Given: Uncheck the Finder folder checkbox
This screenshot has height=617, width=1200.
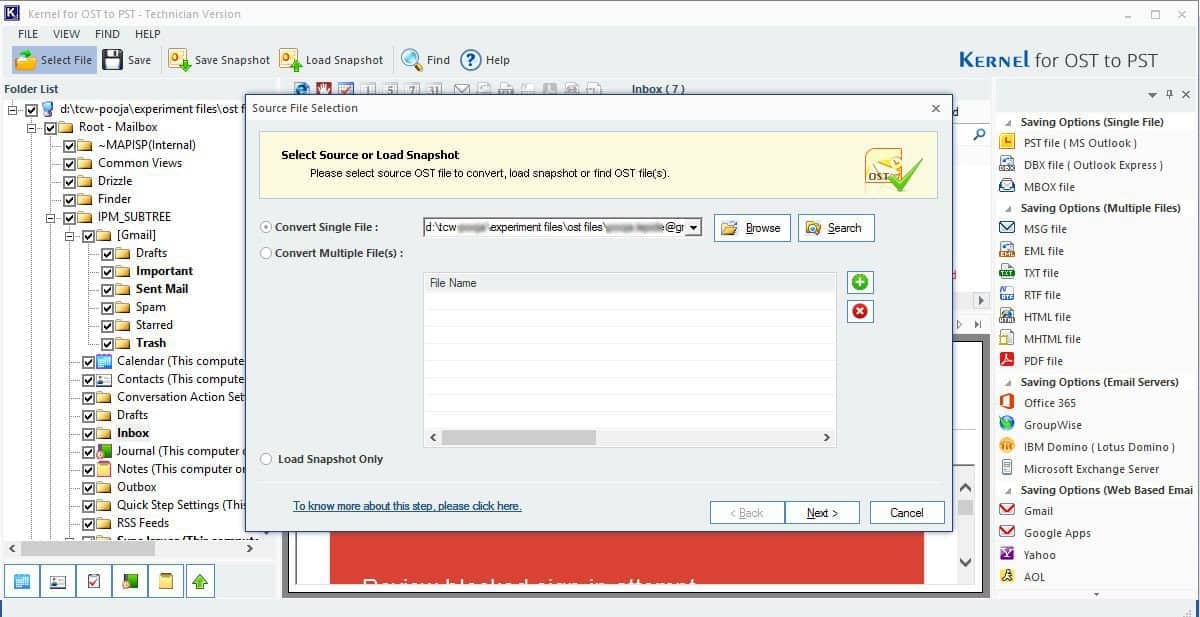Looking at the screenshot, I should pos(69,200).
